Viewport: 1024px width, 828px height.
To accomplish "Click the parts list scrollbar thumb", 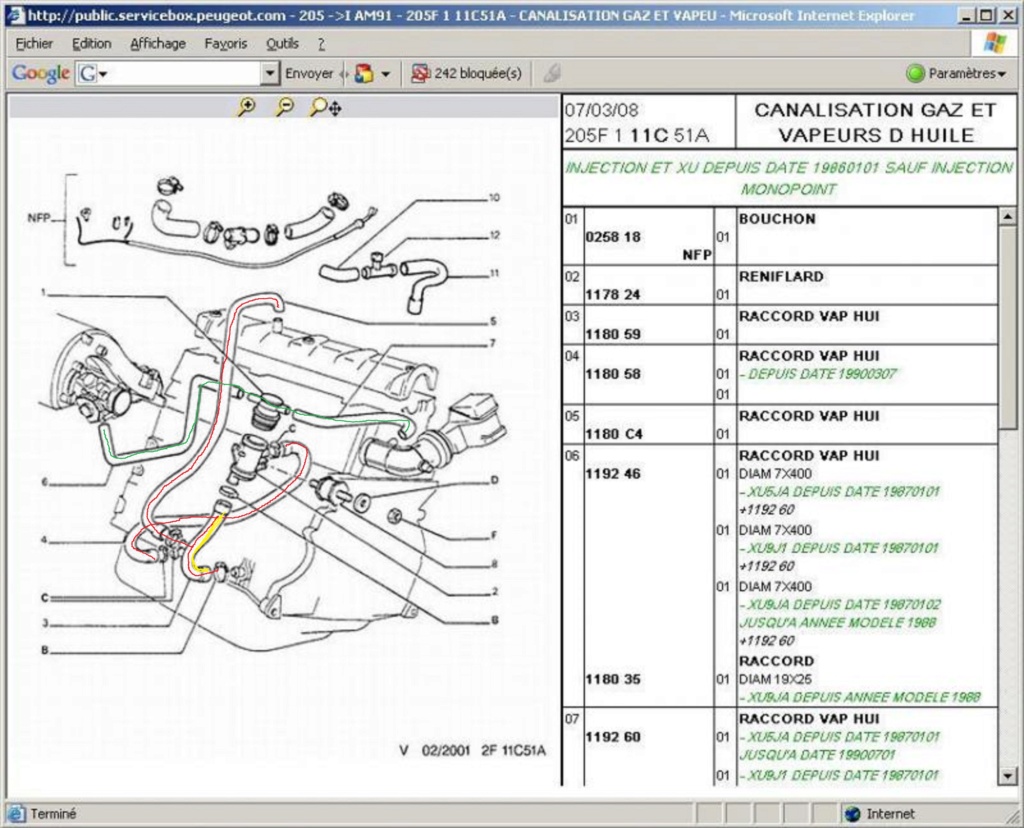I will [x=1007, y=327].
